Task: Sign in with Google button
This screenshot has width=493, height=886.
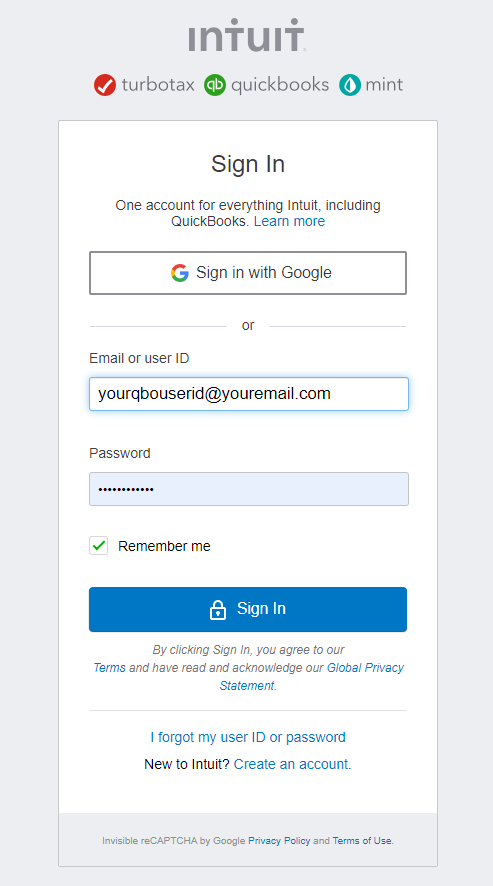Action: [248, 273]
